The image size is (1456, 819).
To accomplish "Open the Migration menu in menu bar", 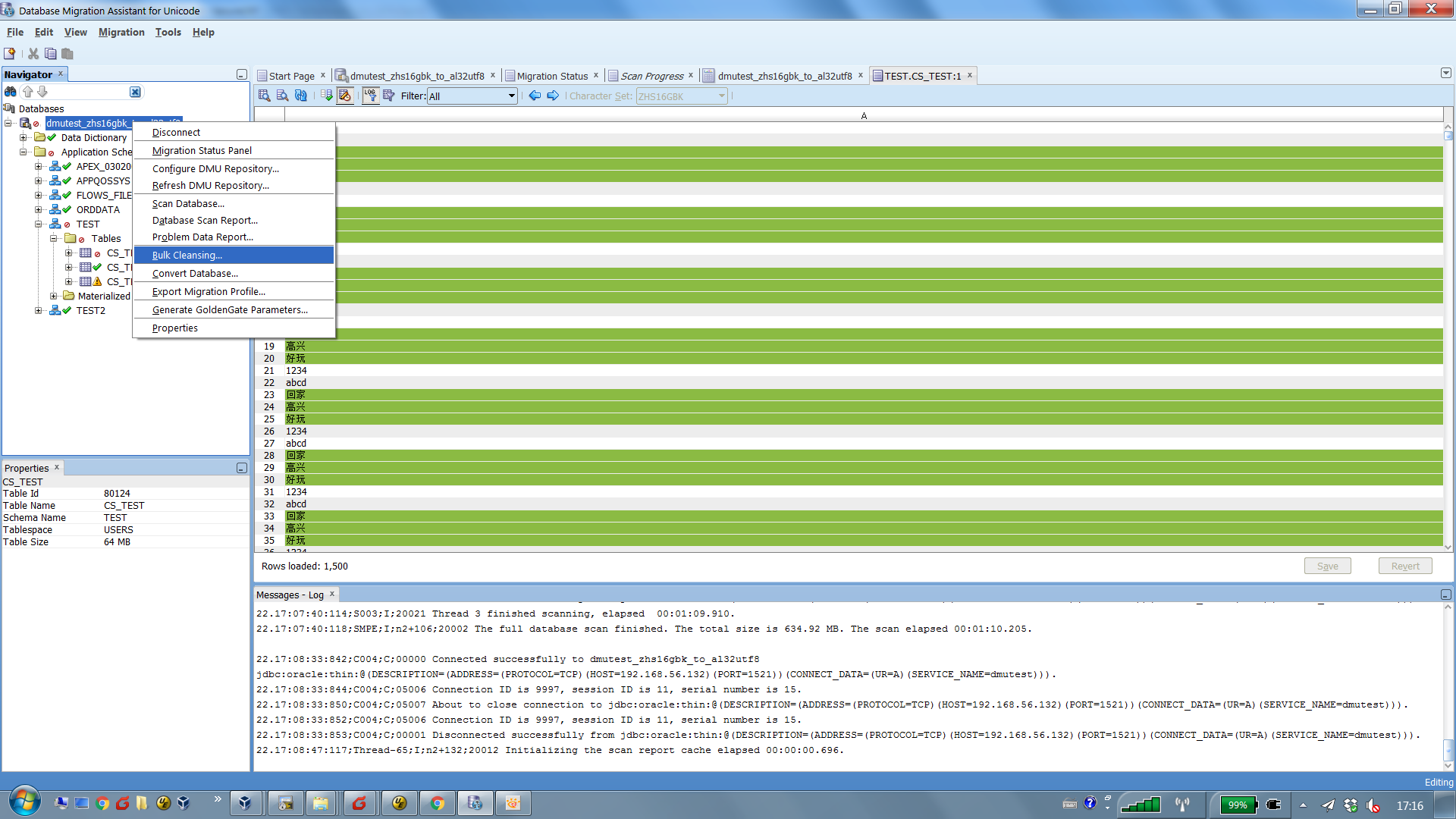I will (121, 32).
